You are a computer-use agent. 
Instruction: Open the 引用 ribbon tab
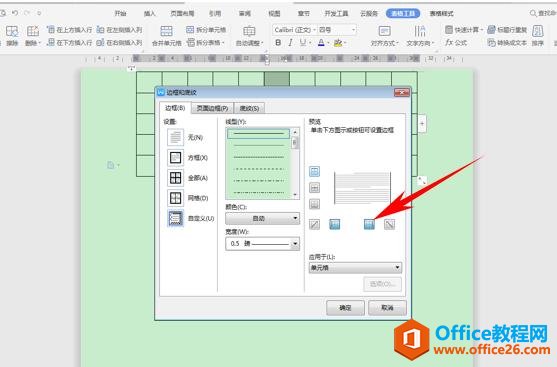click(215, 14)
